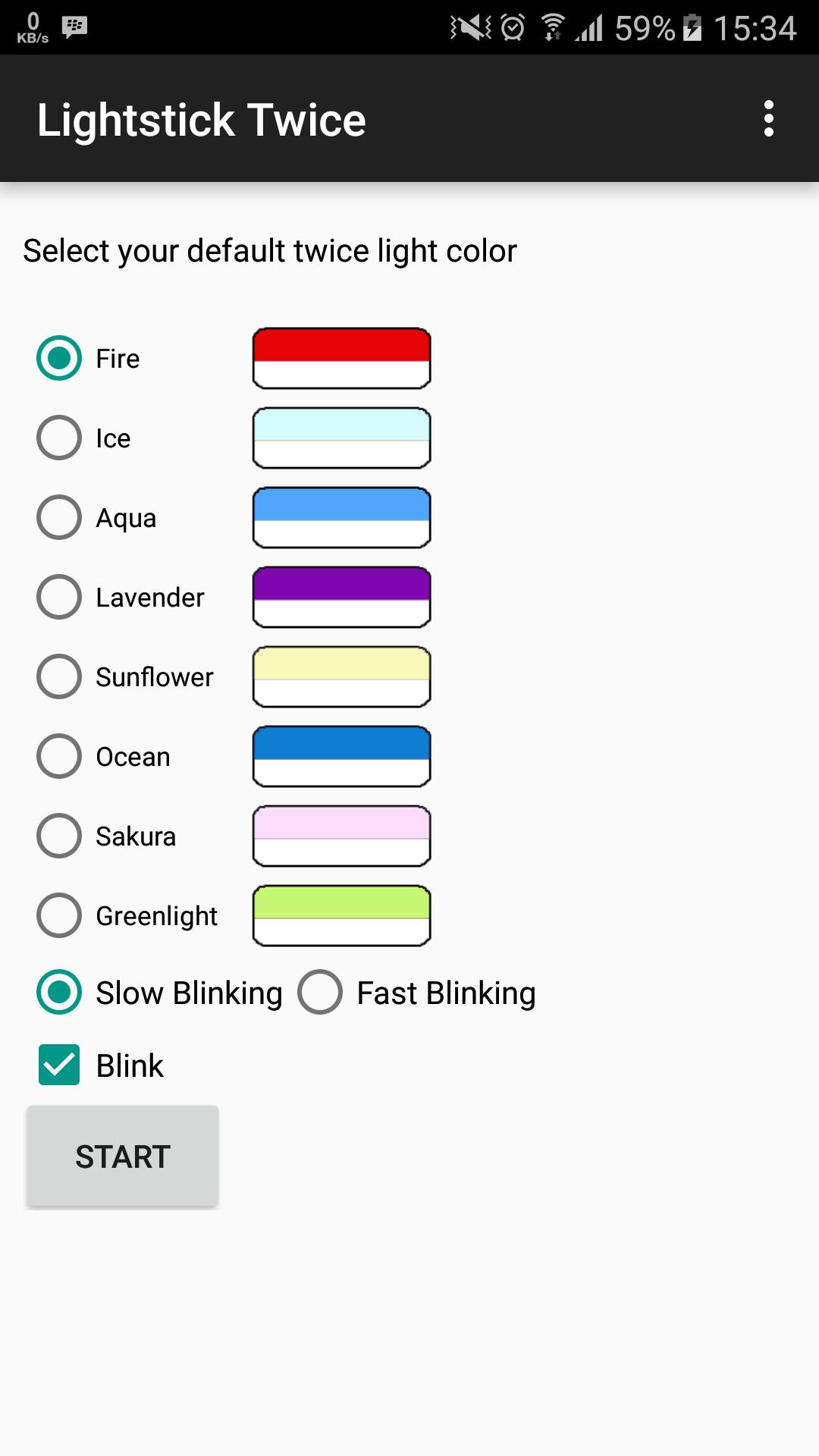Pick the Greenlight radio option
This screenshot has width=819, height=1456.
59,915
